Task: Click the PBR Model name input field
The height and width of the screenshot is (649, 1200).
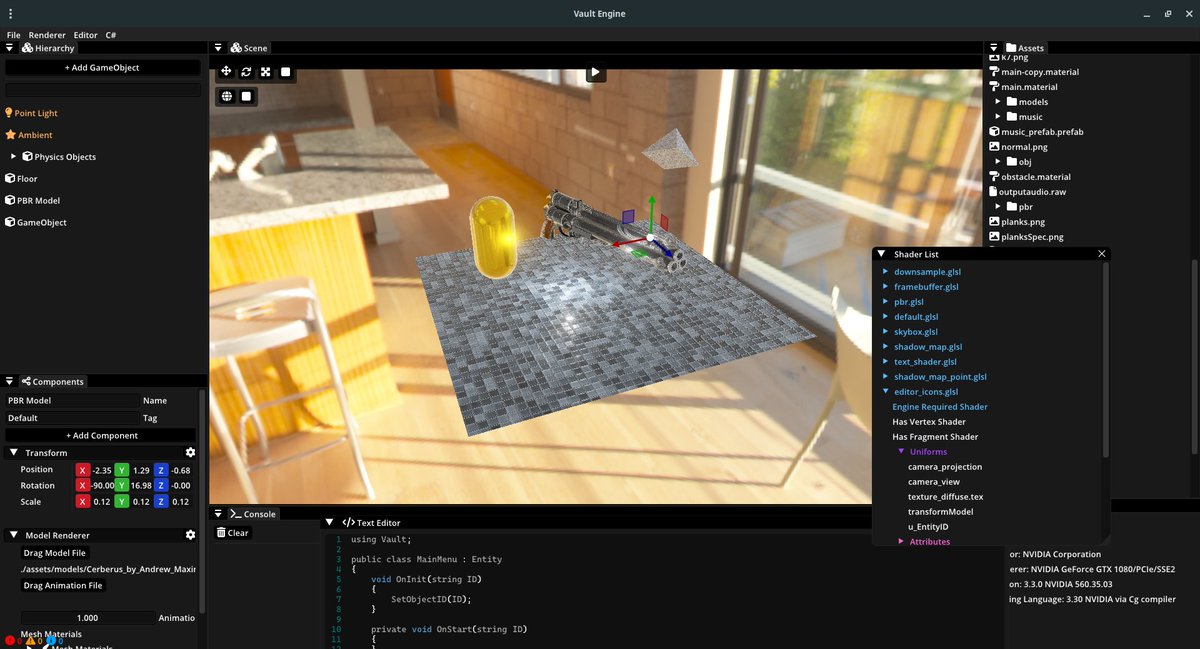Action: coord(72,401)
